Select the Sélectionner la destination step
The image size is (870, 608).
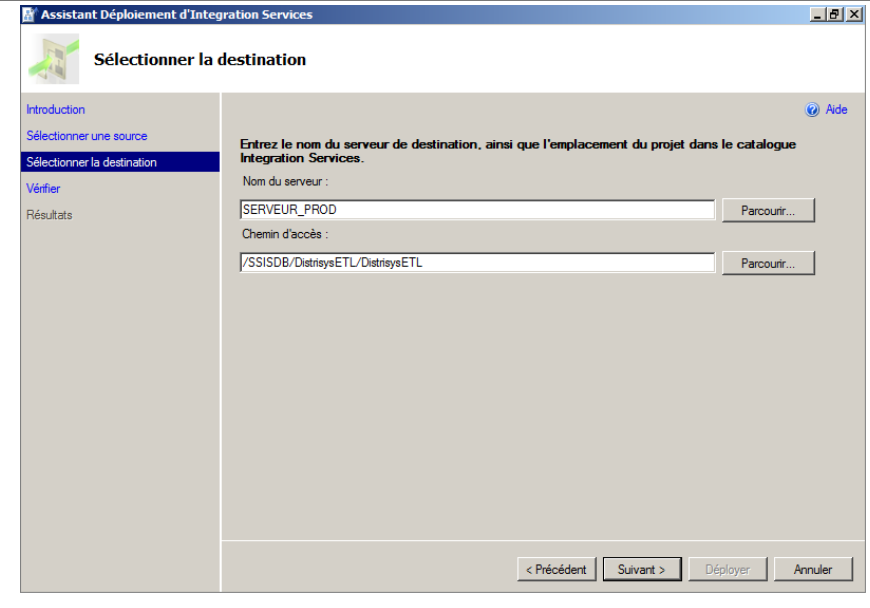(92, 162)
